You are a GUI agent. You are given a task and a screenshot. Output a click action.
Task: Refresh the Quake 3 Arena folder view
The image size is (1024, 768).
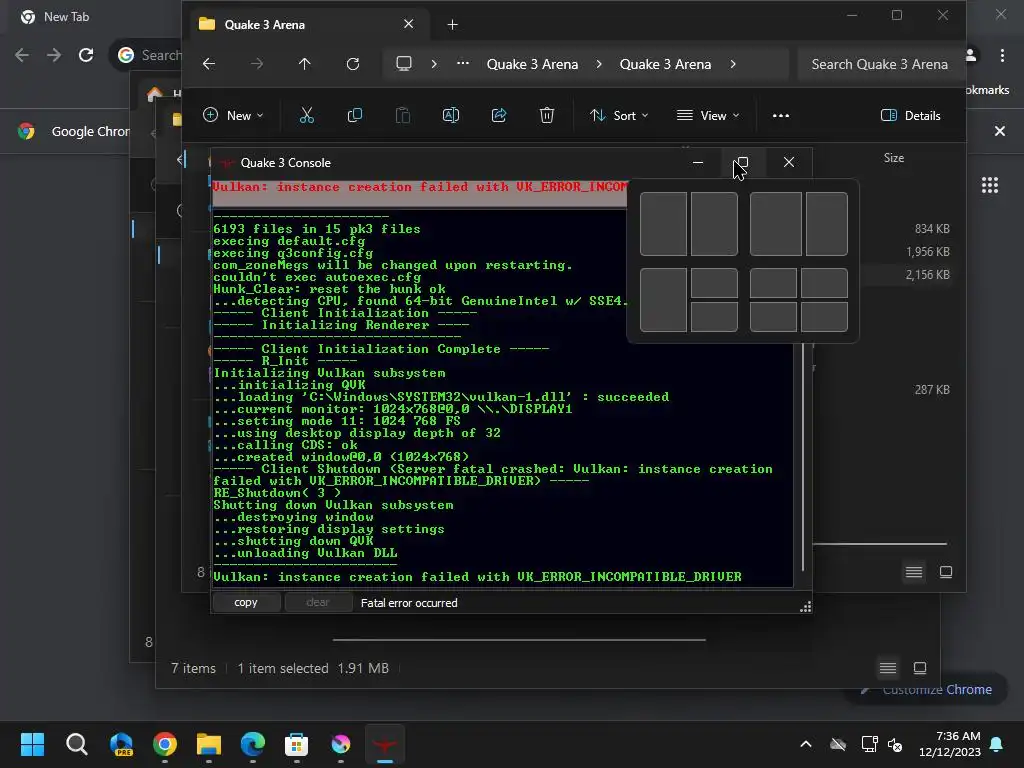point(353,64)
